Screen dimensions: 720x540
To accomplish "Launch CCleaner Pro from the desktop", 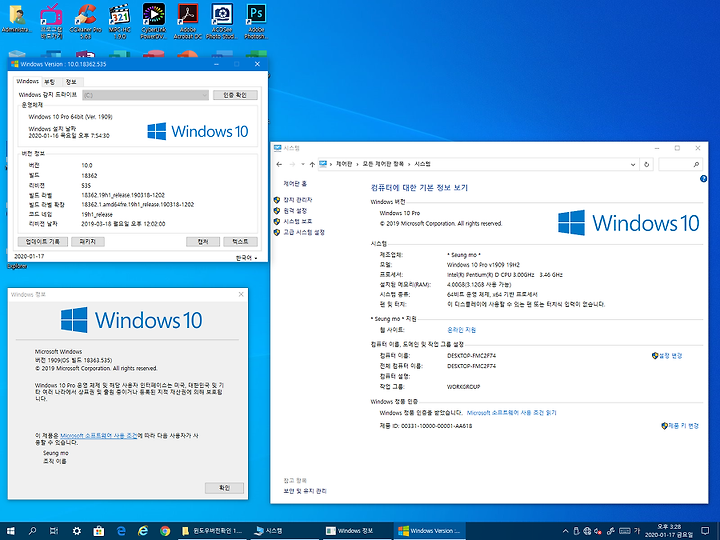I will coord(85,21).
